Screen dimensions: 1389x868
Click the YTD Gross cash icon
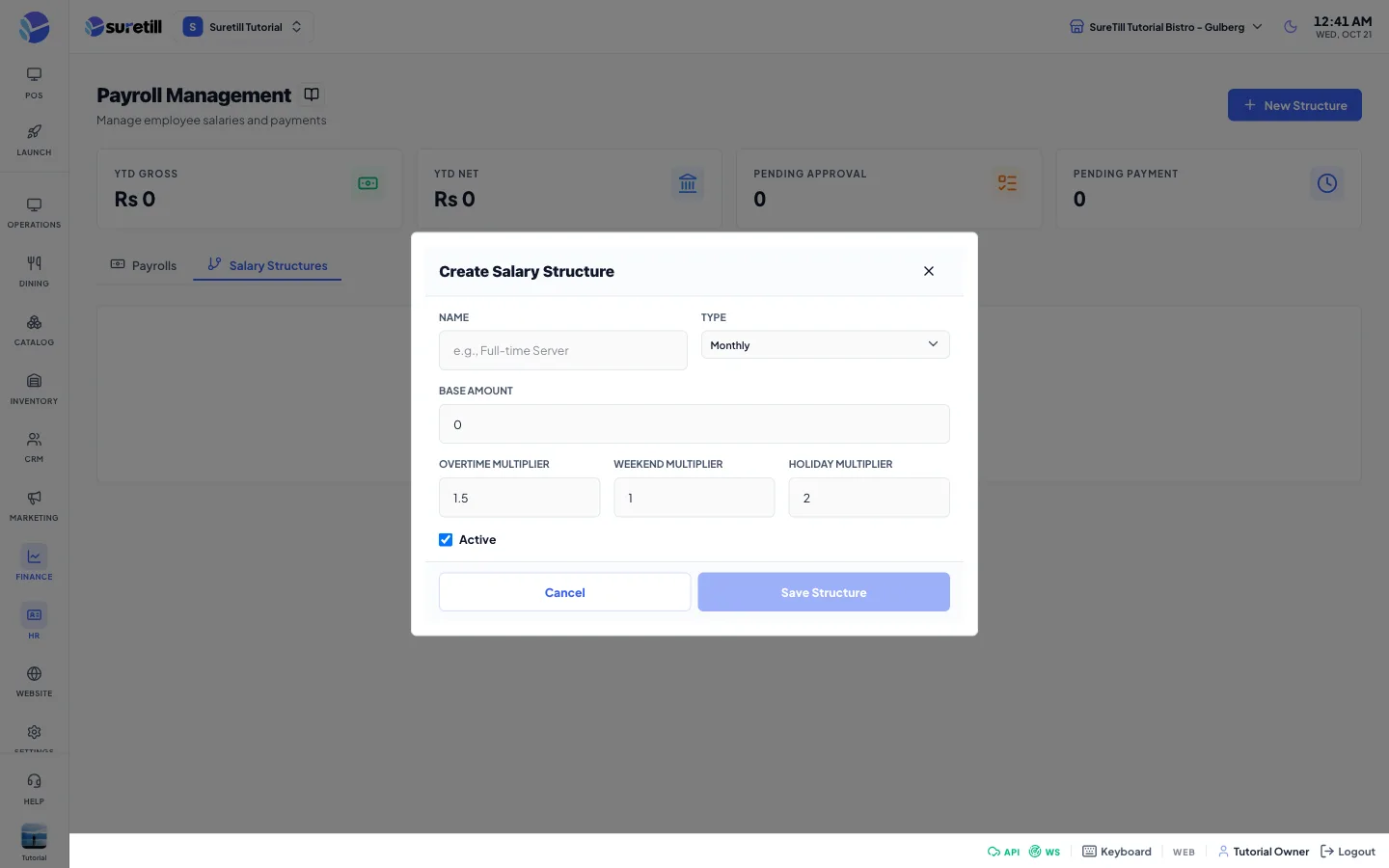pyautogui.click(x=368, y=183)
